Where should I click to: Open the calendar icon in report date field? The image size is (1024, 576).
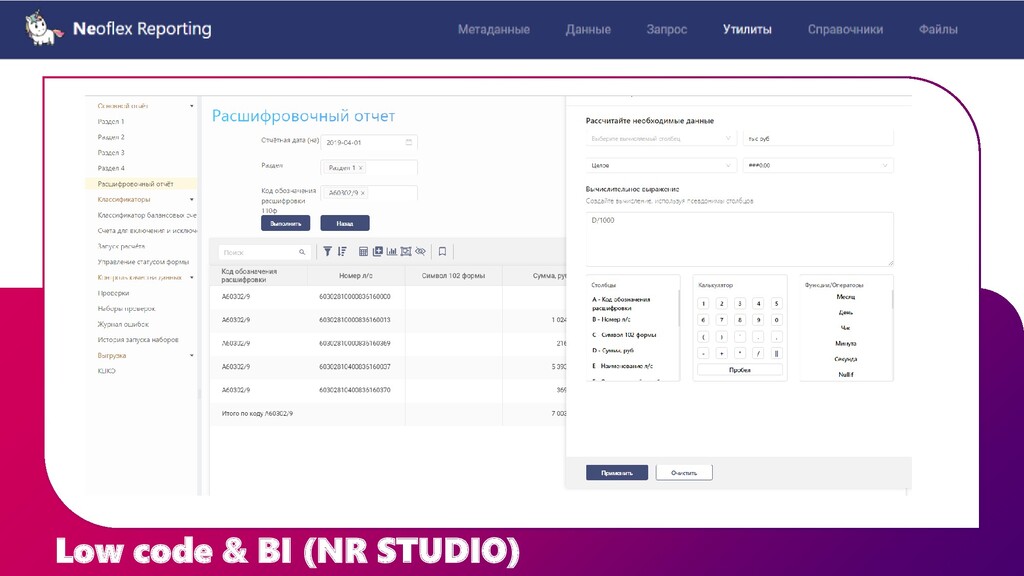[x=409, y=142]
